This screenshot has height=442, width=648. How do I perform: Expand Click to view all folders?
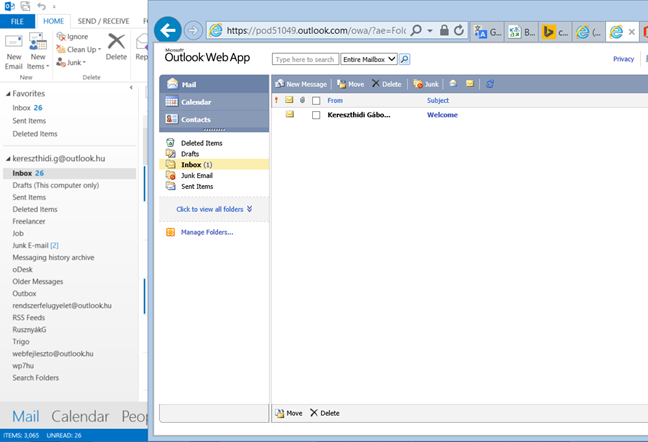214,209
